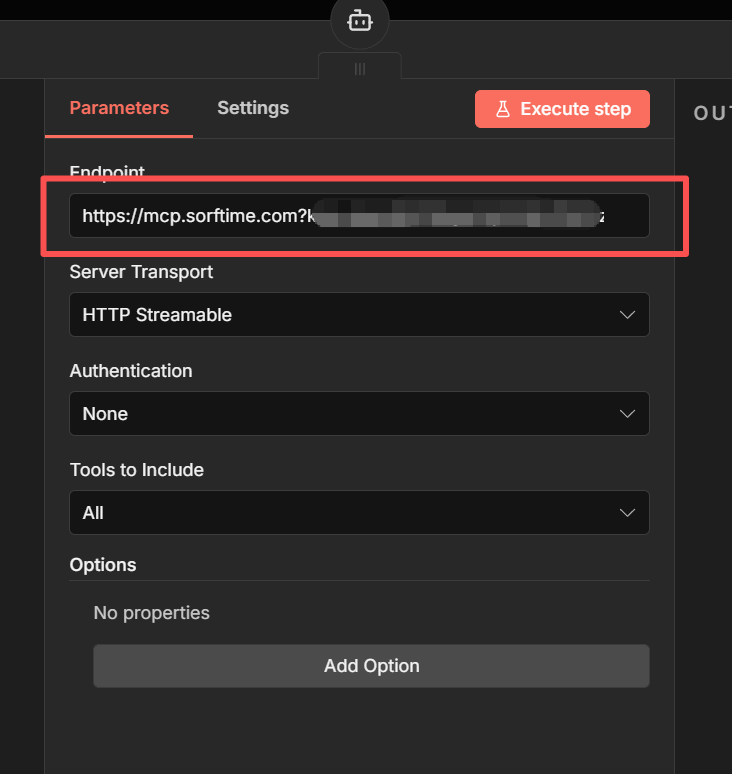This screenshot has height=774, width=732.
Task: Click the Authentication chevron arrow
Action: pyautogui.click(x=627, y=414)
